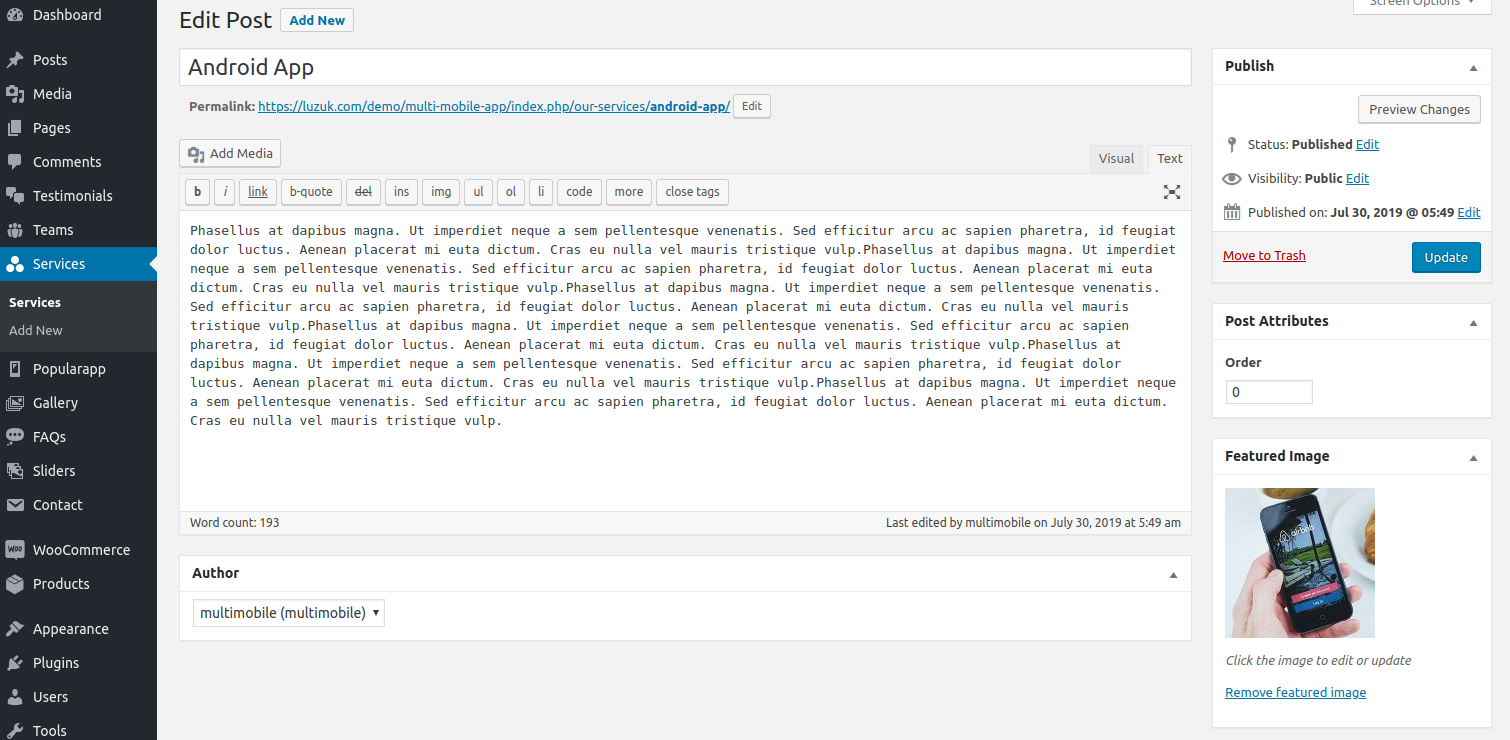Click the del quicktag button
The image size is (1510, 740).
(x=363, y=192)
